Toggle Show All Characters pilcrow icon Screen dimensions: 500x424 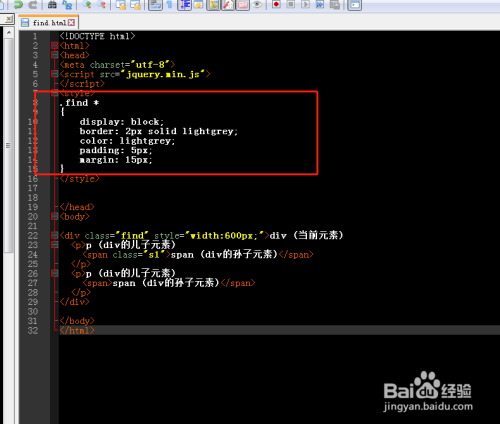coord(169,4)
